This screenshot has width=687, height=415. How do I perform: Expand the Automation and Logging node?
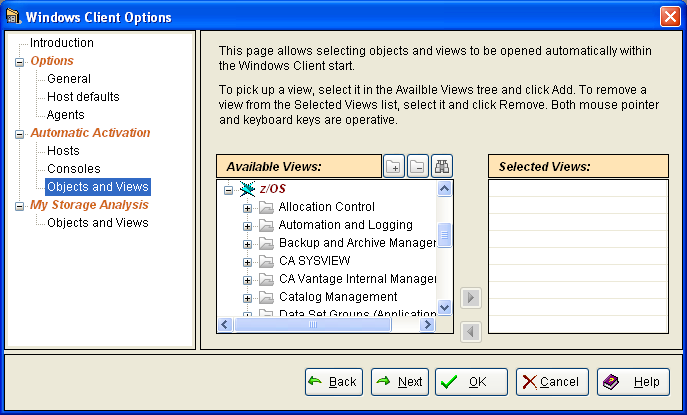pos(247,226)
